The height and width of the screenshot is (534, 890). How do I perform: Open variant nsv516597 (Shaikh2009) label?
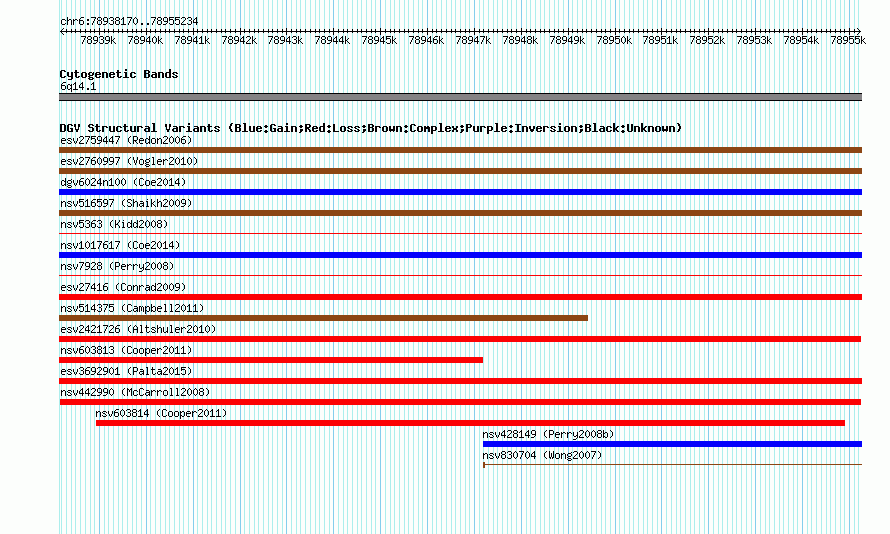126,203
